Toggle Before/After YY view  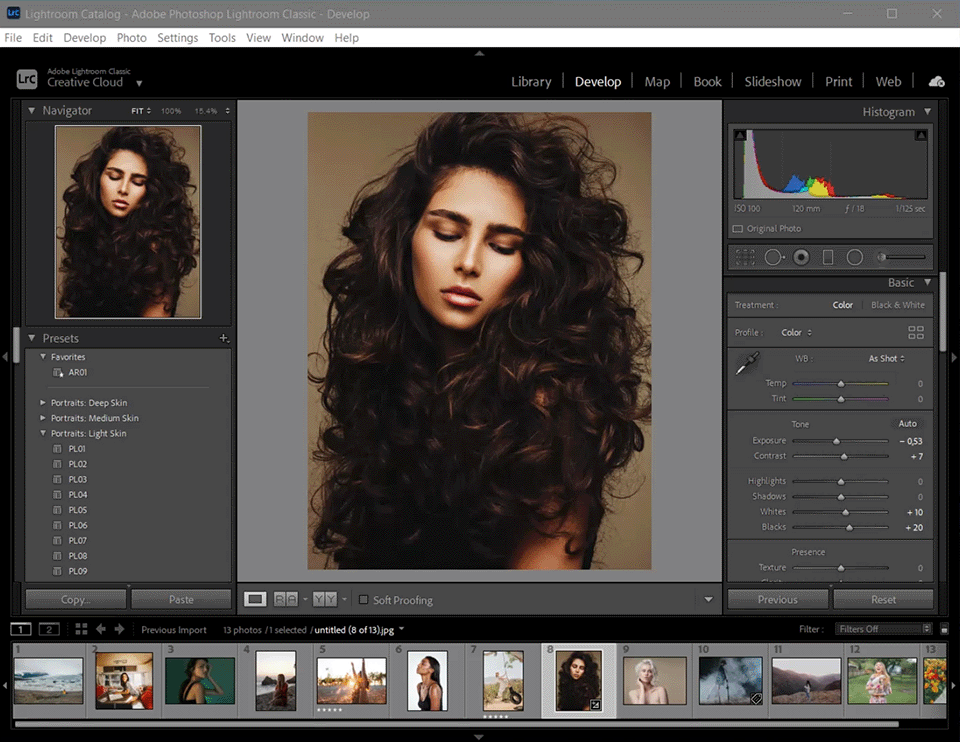tap(325, 599)
